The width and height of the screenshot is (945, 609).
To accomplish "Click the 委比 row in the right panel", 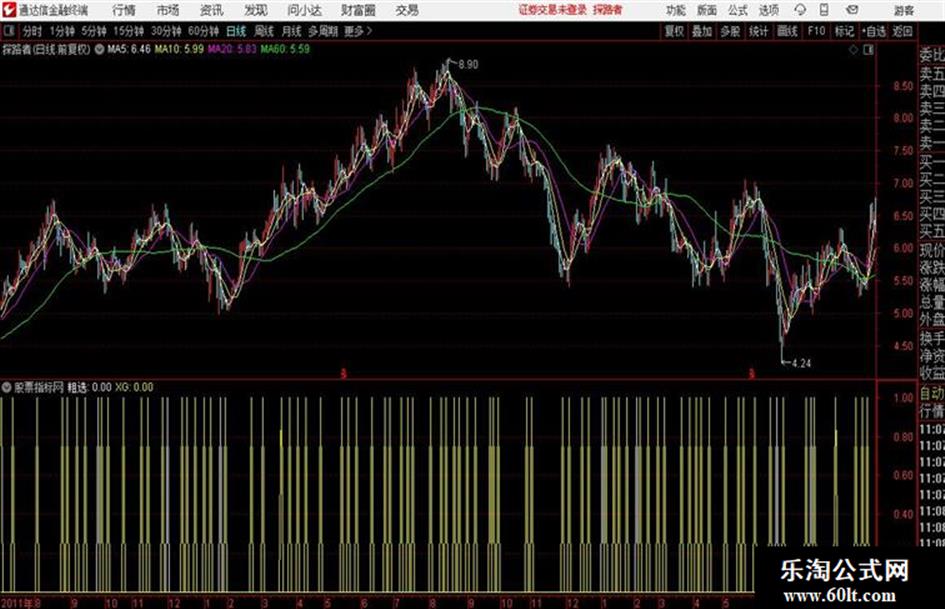I will pyautogui.click(x=932, y=55).
